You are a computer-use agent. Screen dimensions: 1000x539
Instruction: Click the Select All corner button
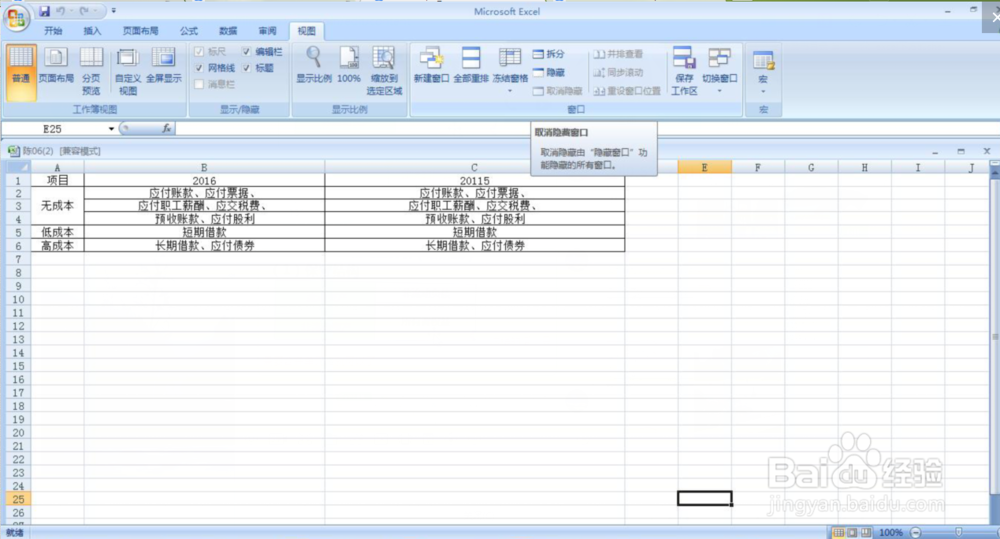18,168
